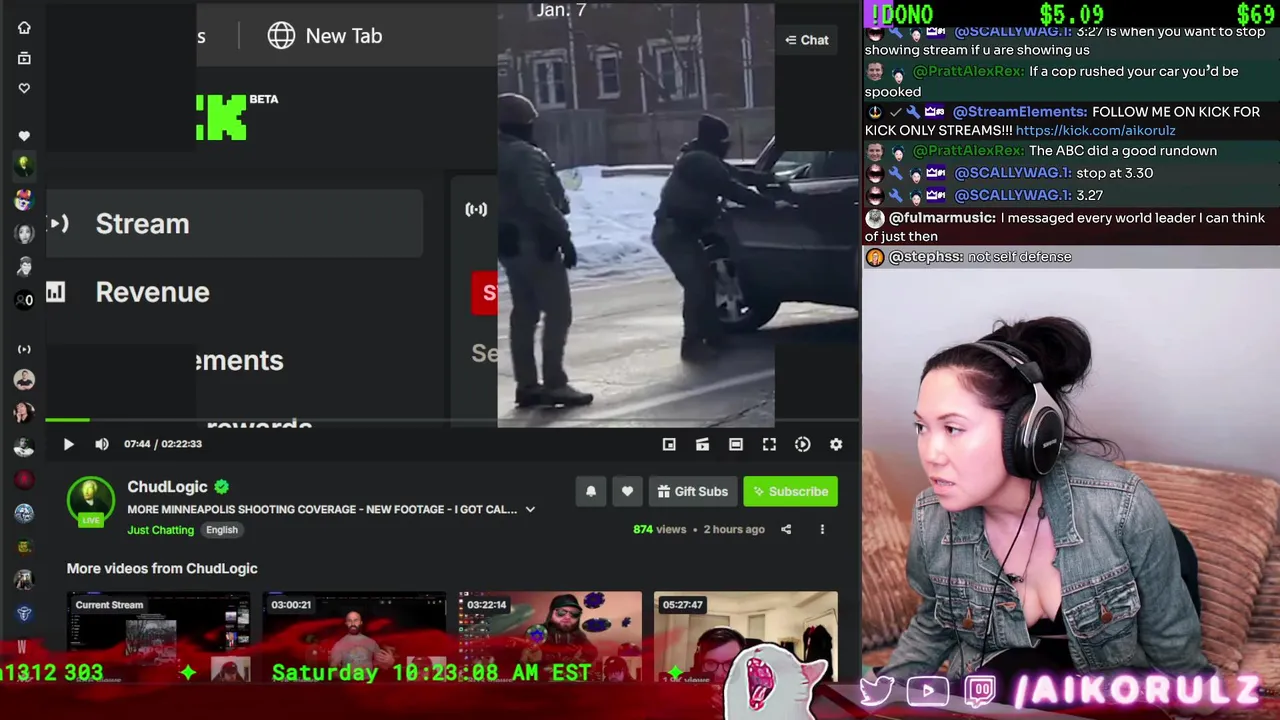The height and width of the screenshot is (720, 1280).
Task: Enter fullscreen on the player
Action: 769,444
